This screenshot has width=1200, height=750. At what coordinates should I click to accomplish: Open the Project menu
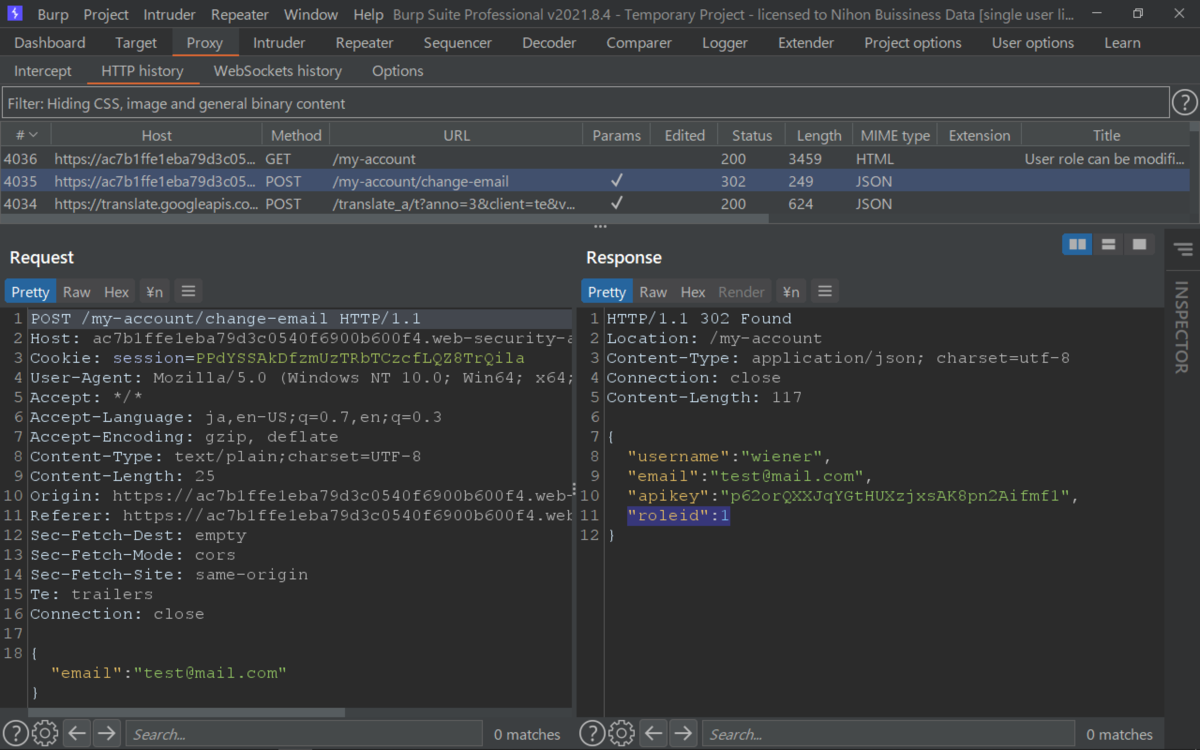(x=106, y=14)
